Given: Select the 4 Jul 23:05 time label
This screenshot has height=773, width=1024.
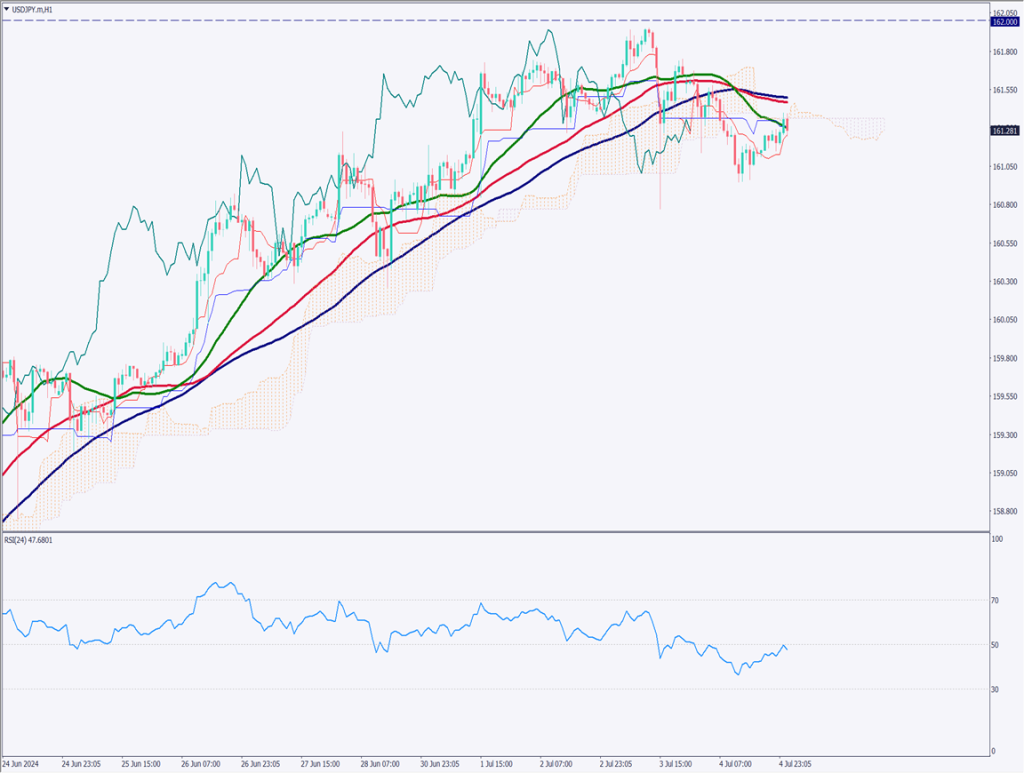Looking at the screenshot, I should click(x=793, y=763).
